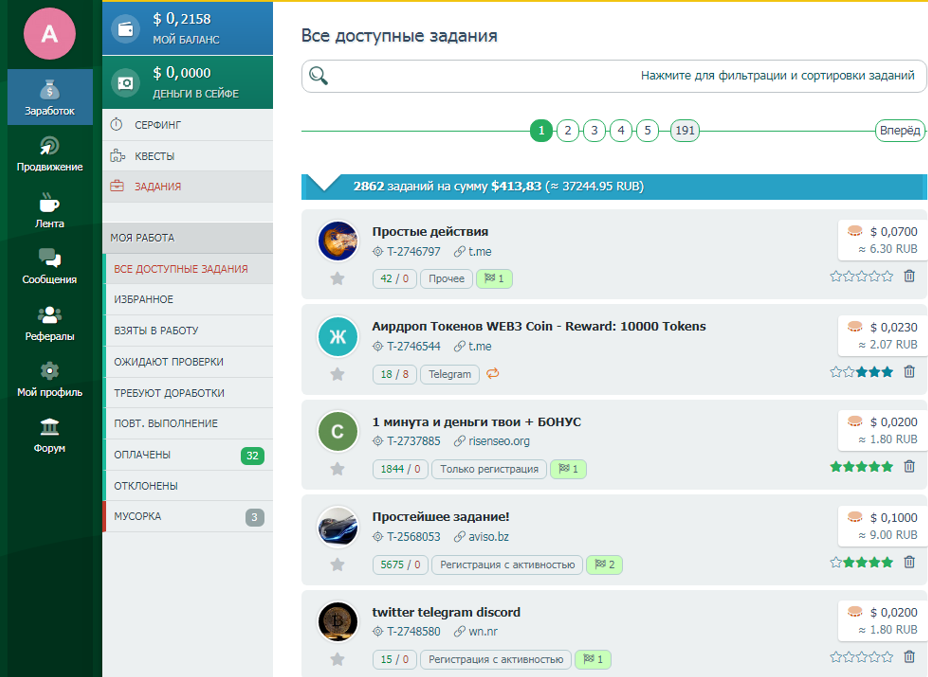This screenshot has width=928, height=677.
Task: Click the wallet icon beside Мой баланс
Action: tap(125, 28)
